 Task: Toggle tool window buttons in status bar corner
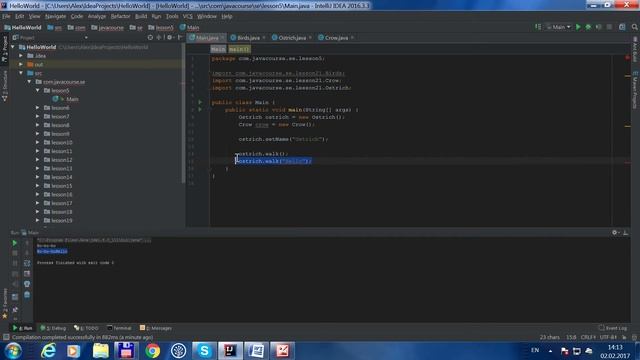(6, 337)
